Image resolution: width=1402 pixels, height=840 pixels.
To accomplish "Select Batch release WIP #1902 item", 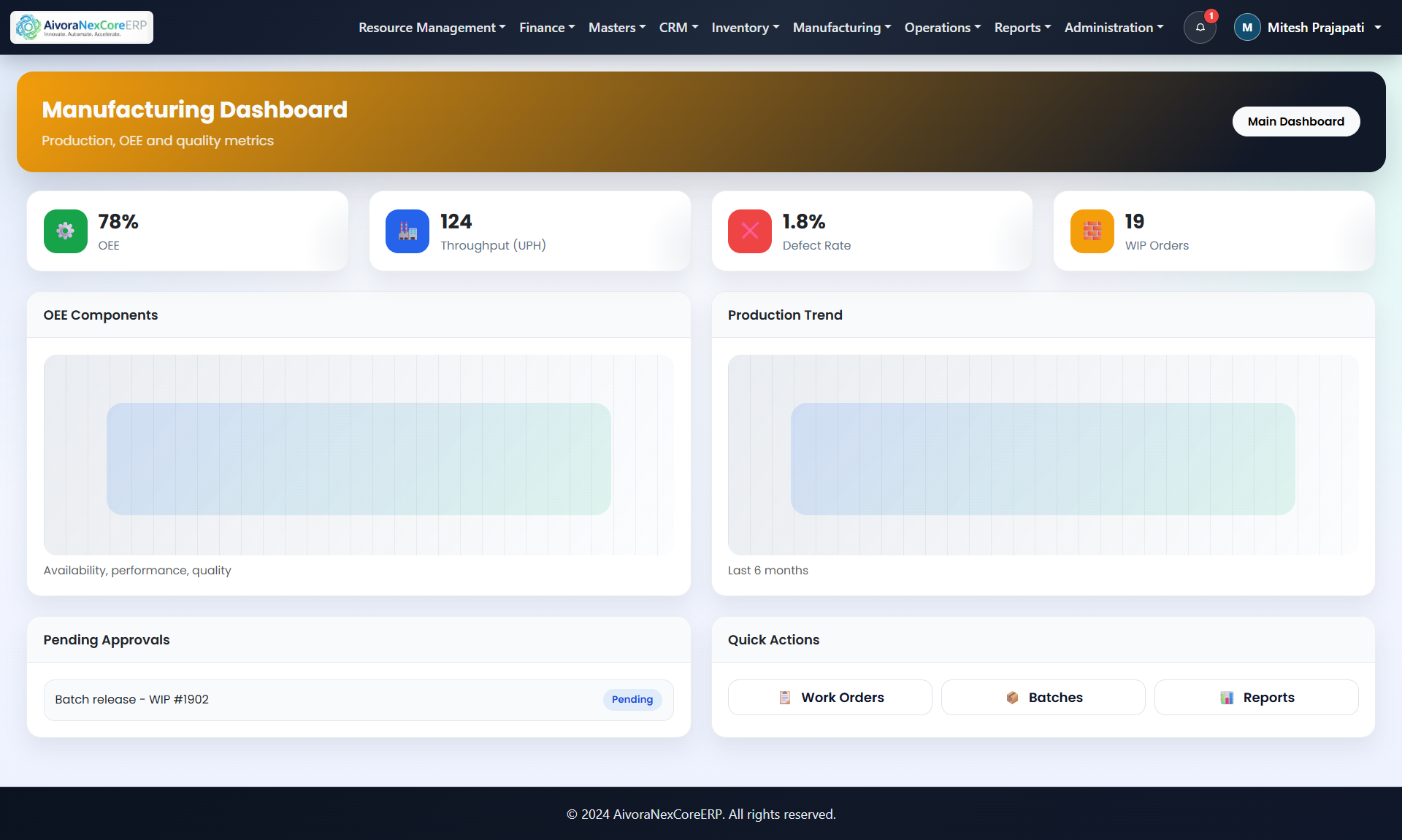I will click(132, 700).
